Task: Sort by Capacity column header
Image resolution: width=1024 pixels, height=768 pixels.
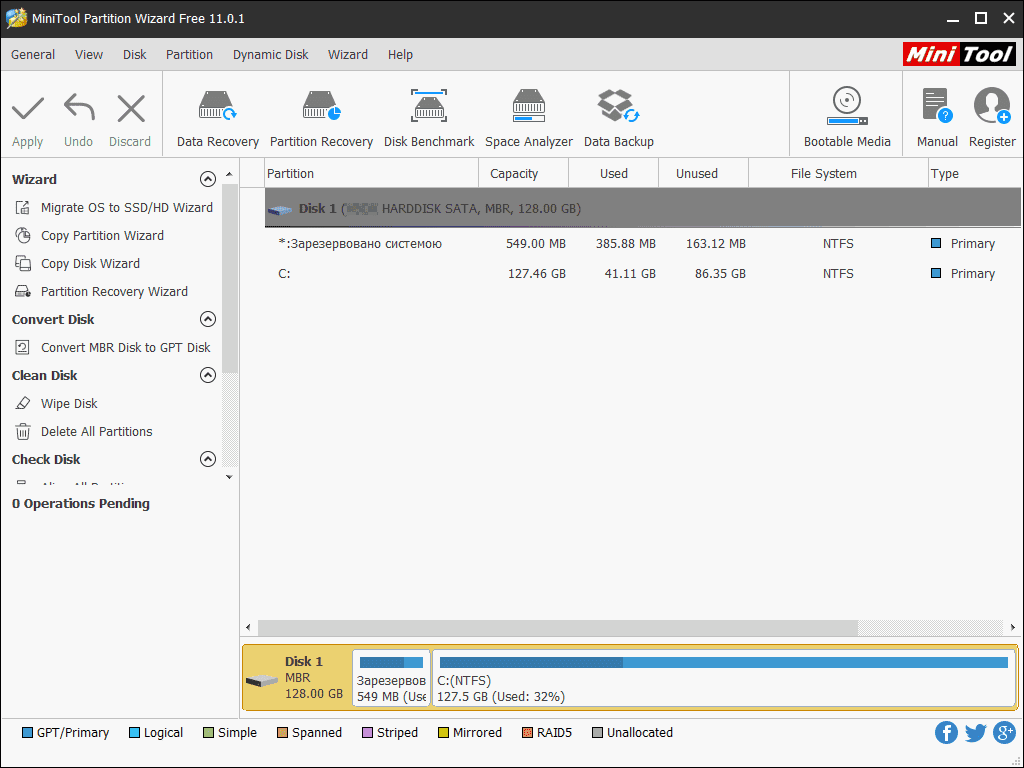Action: tap(524, 174)
